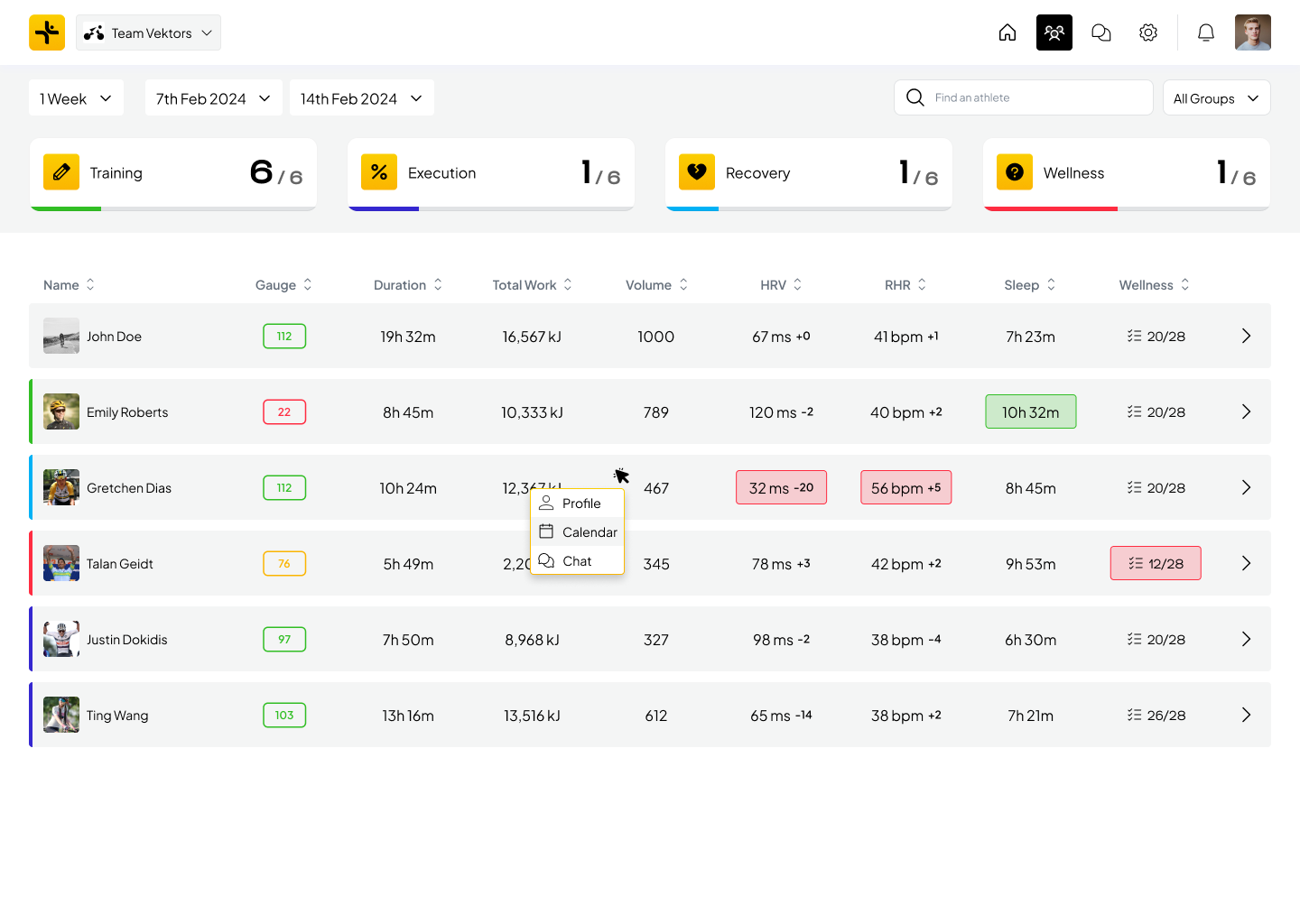Focus the Find an athlete field
The image size is (1300, 924).
(1023, 97)
